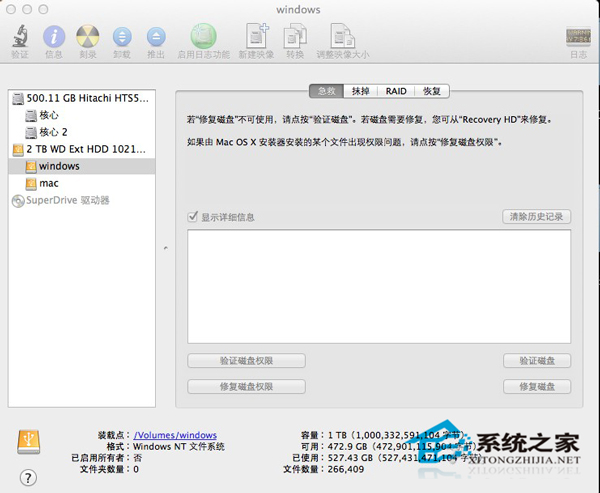Click the 文件夹数量 0 value
The width and height of the screenshot is (600, 493).
136,469
